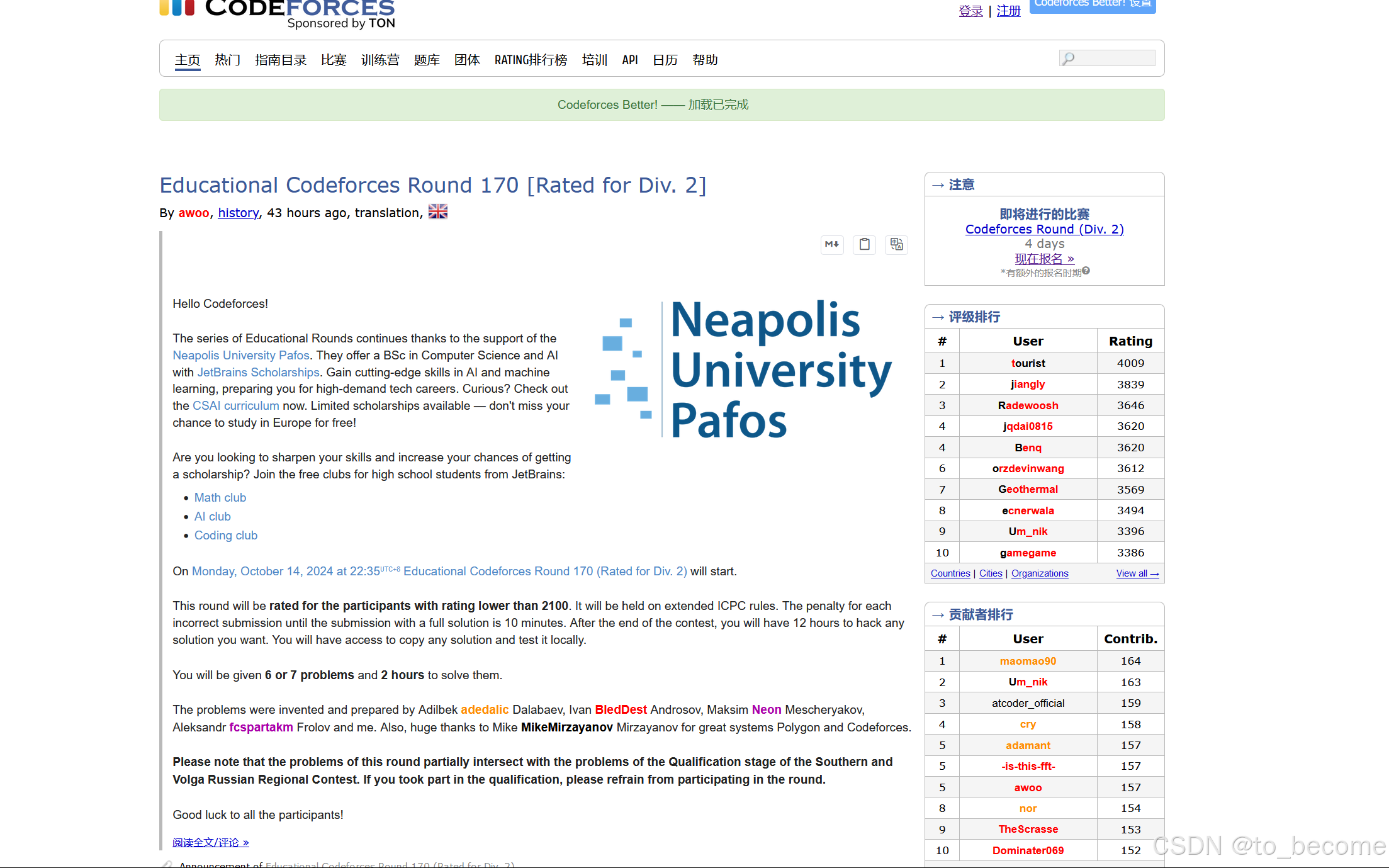The height and width of the screenshot is (868, 1389).
Task: Go to RATING排行榜 in navigation bar
Action: click(531, 60)
